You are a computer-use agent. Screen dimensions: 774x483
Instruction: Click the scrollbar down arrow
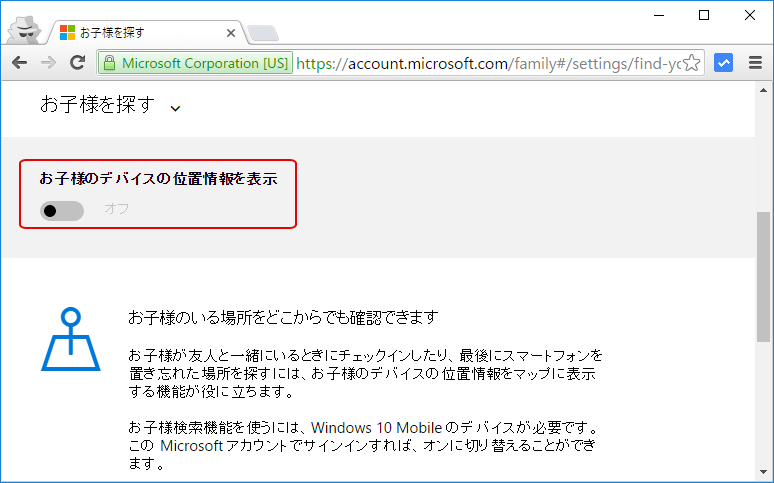(763, 472)
